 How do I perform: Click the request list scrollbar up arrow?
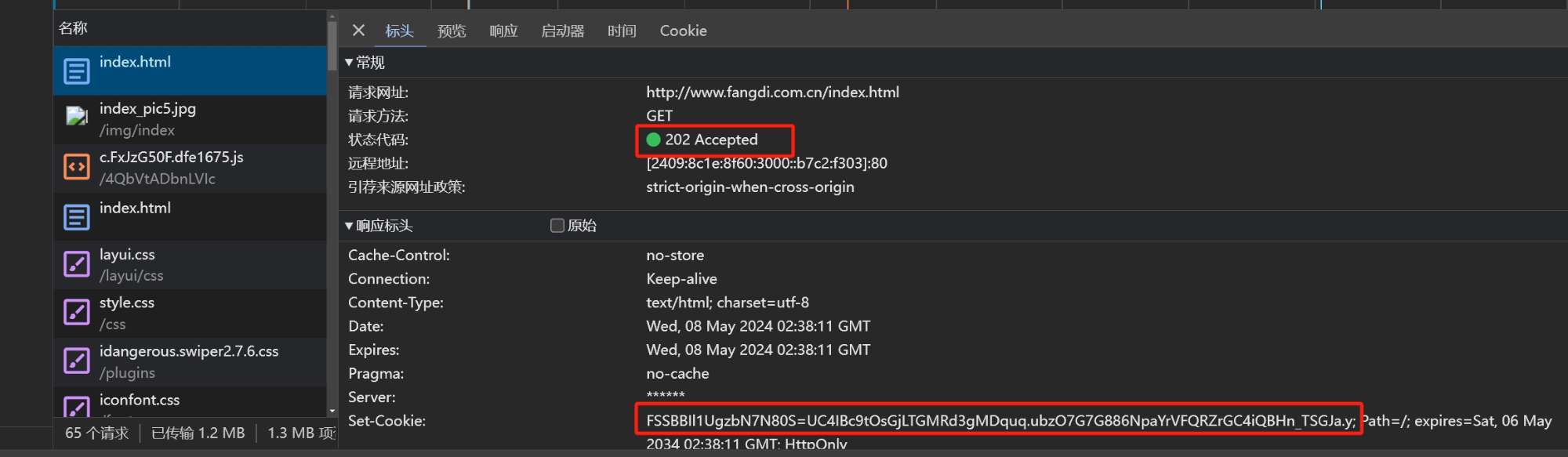click(x=332, y=16)
